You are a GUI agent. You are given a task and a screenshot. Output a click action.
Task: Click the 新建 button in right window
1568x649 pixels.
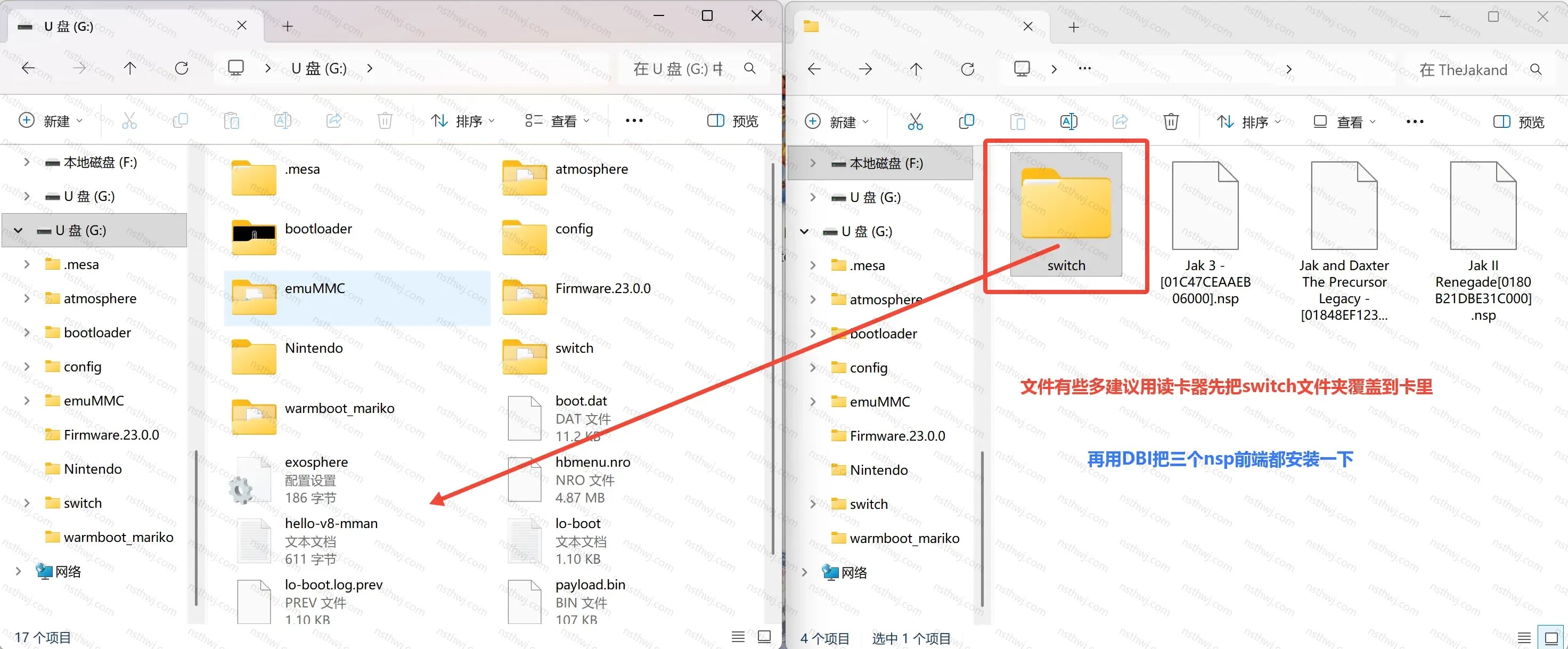[836, 122]
